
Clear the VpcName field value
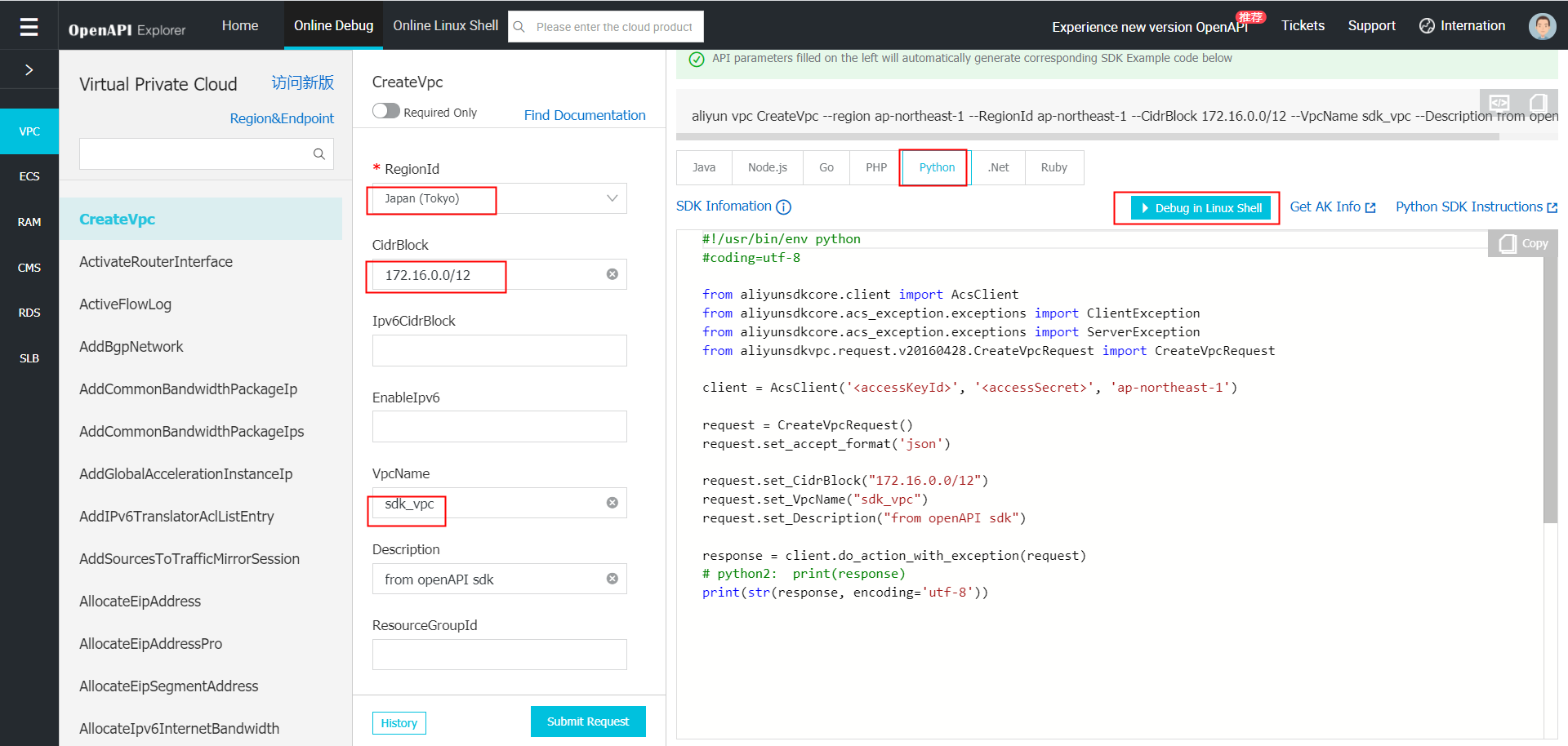[x=612, y=503]
